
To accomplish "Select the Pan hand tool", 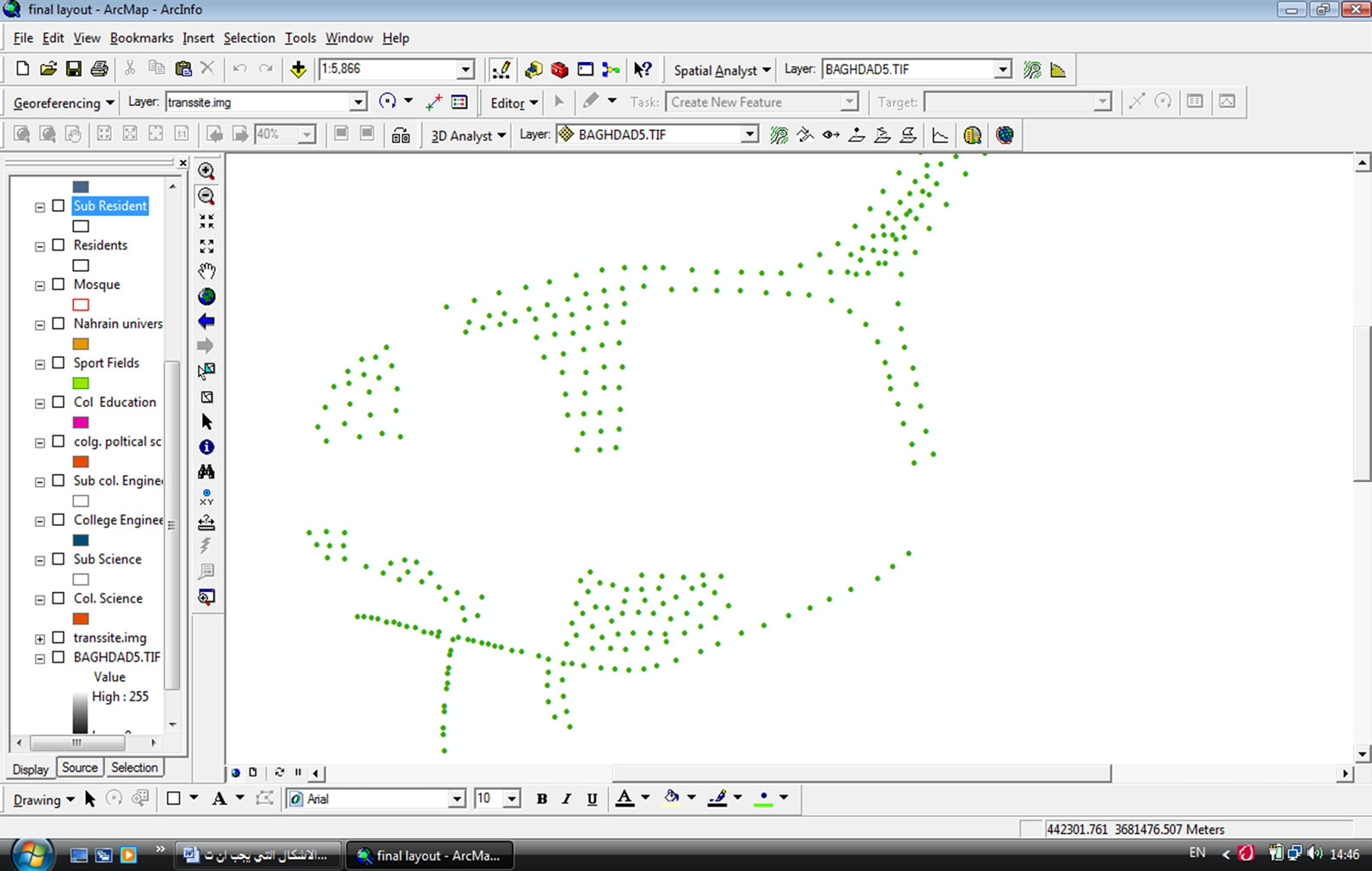I will (x=206, y=271).
